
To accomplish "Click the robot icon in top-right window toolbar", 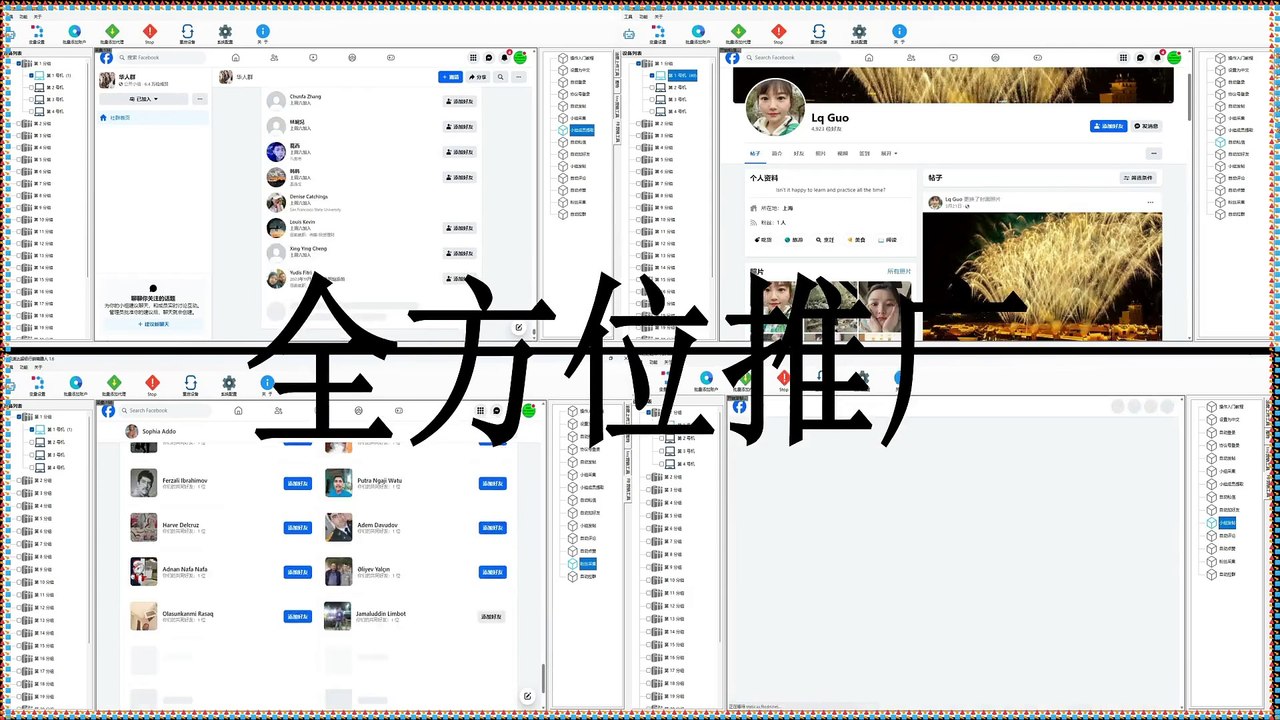I will (x=628, y=33).
